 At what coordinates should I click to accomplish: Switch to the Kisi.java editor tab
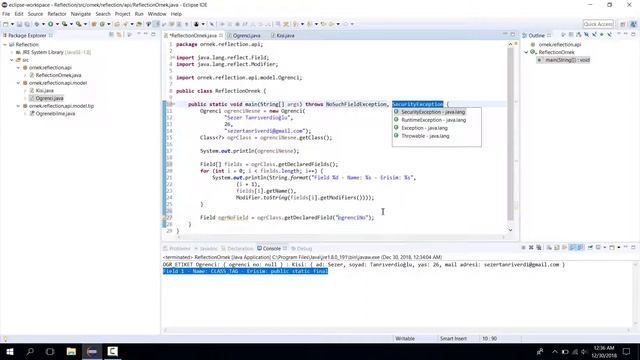point(285,36)
